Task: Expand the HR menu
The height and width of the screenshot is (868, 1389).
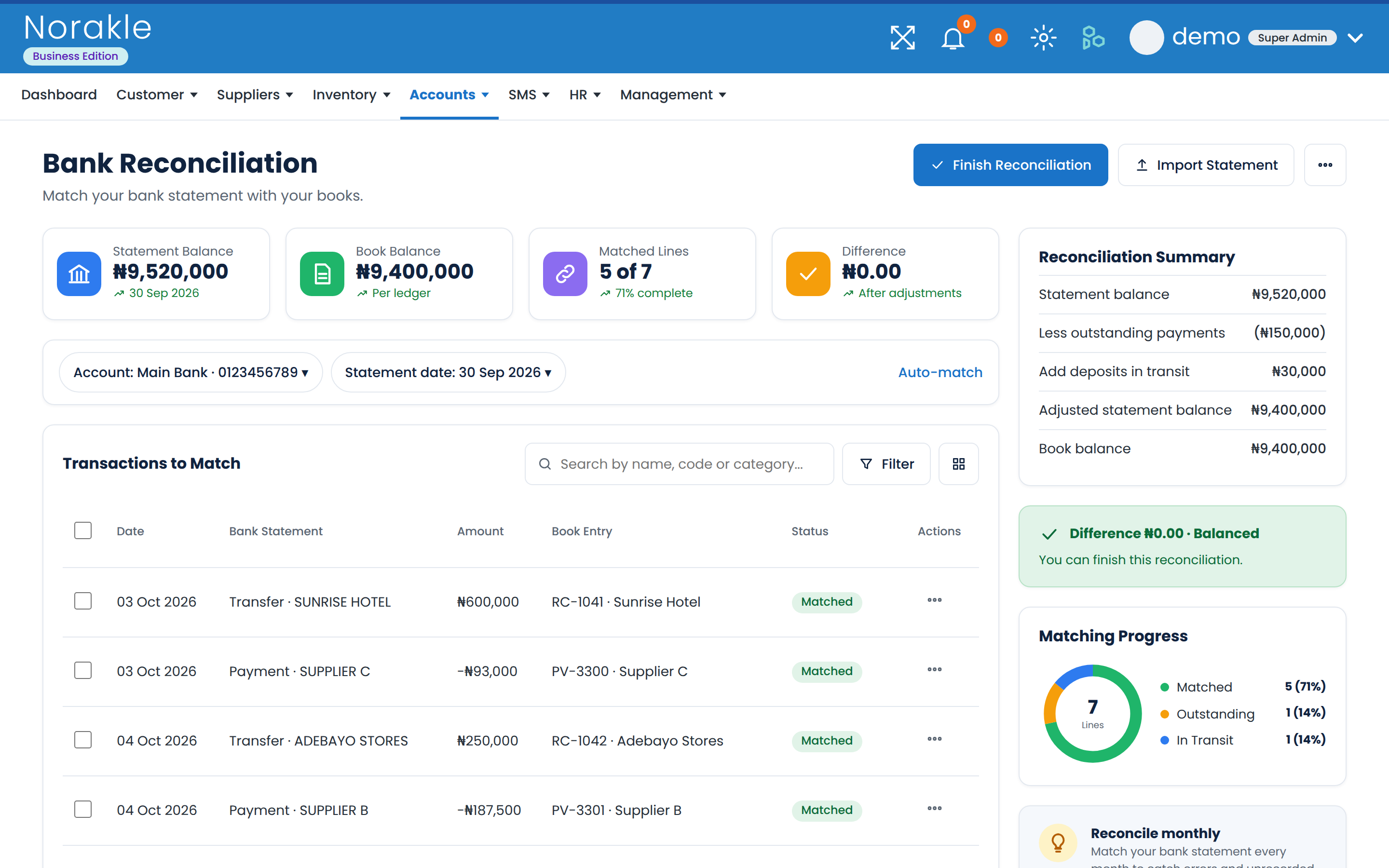Action: pos(585,95)
